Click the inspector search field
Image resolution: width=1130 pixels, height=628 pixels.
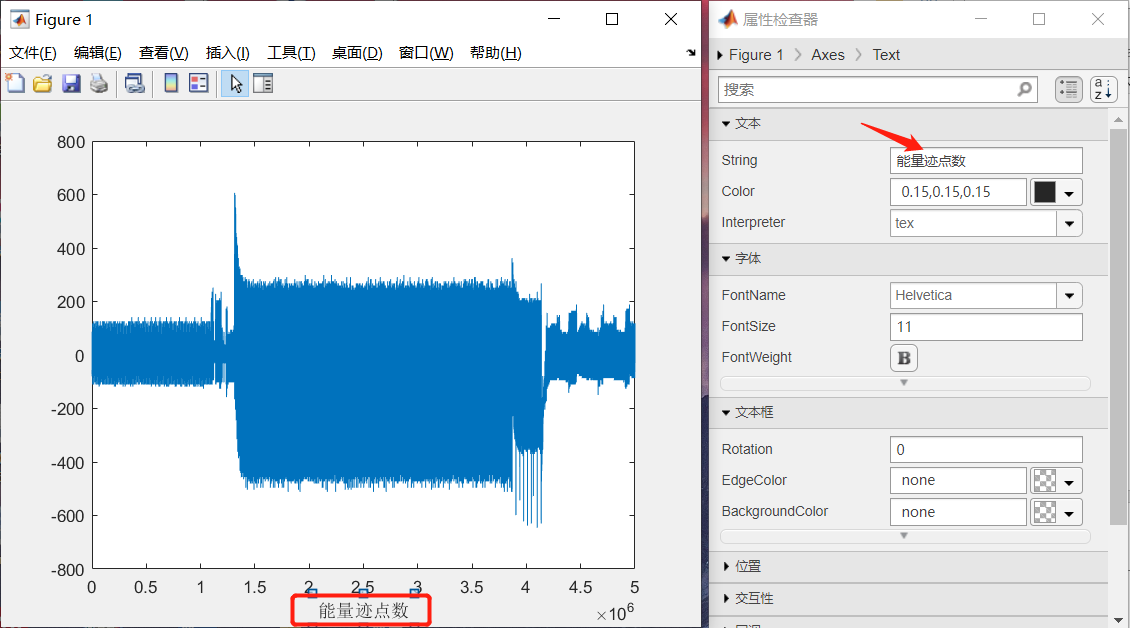(876, 89)
